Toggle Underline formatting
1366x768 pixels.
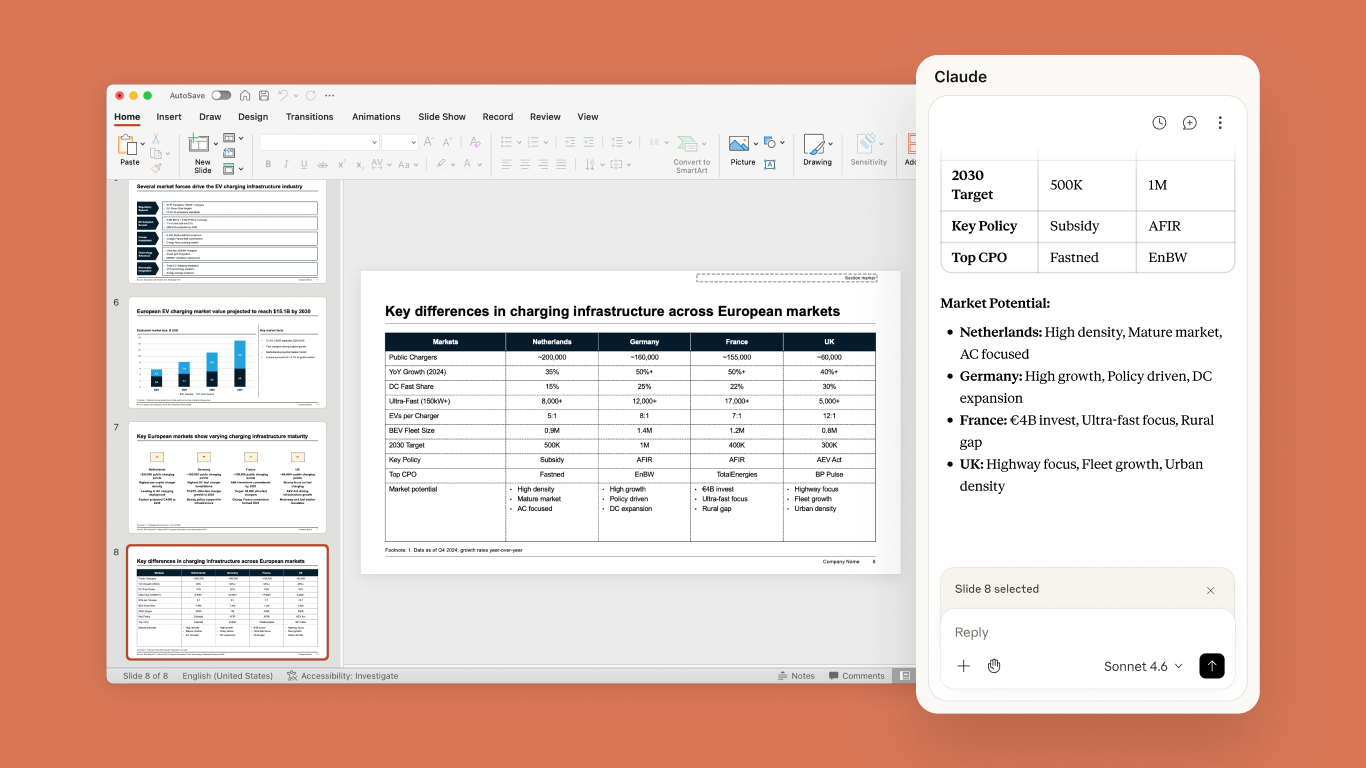303,164
